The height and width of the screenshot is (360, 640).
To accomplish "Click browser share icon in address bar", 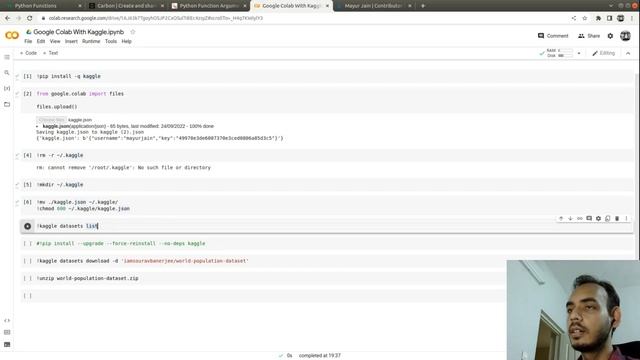I will click(574, 18).
